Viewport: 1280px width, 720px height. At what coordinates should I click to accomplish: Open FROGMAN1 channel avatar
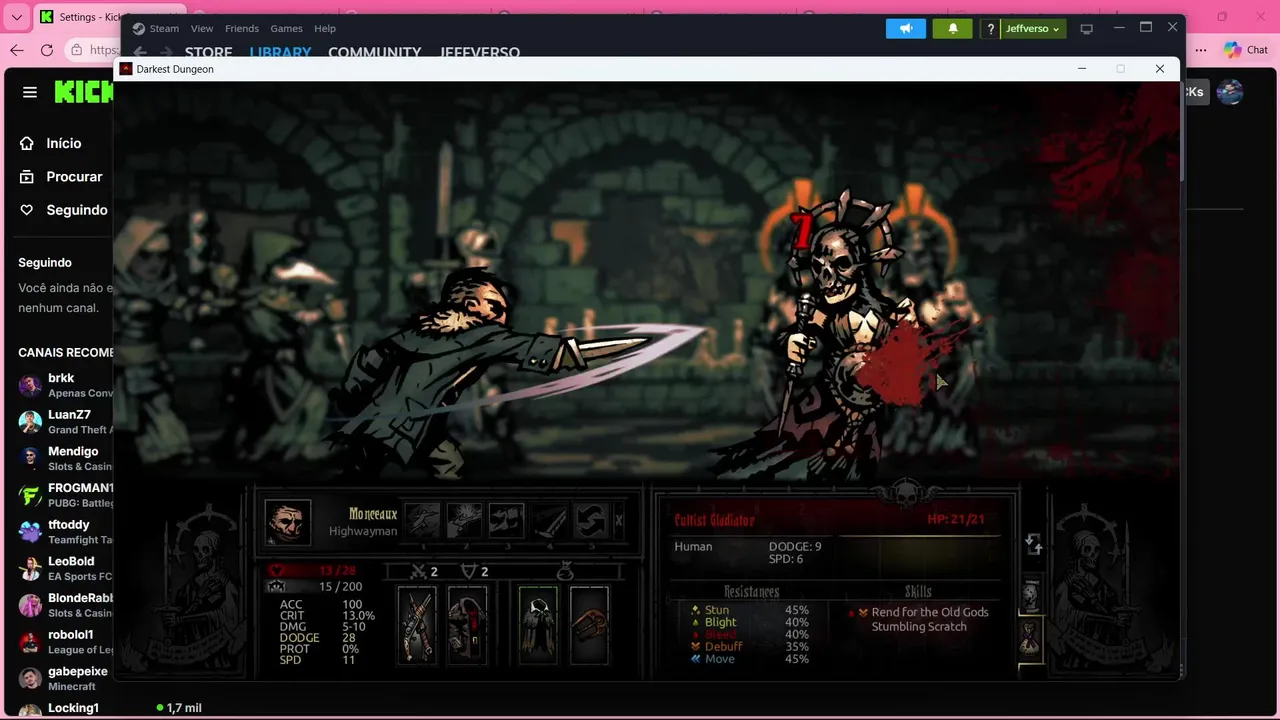pyautogui.click(x=30, y=495)
